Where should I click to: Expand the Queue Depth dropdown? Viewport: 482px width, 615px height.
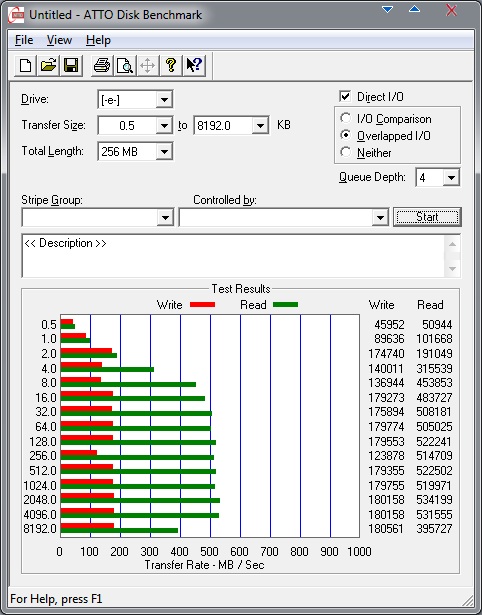[451, 178]
